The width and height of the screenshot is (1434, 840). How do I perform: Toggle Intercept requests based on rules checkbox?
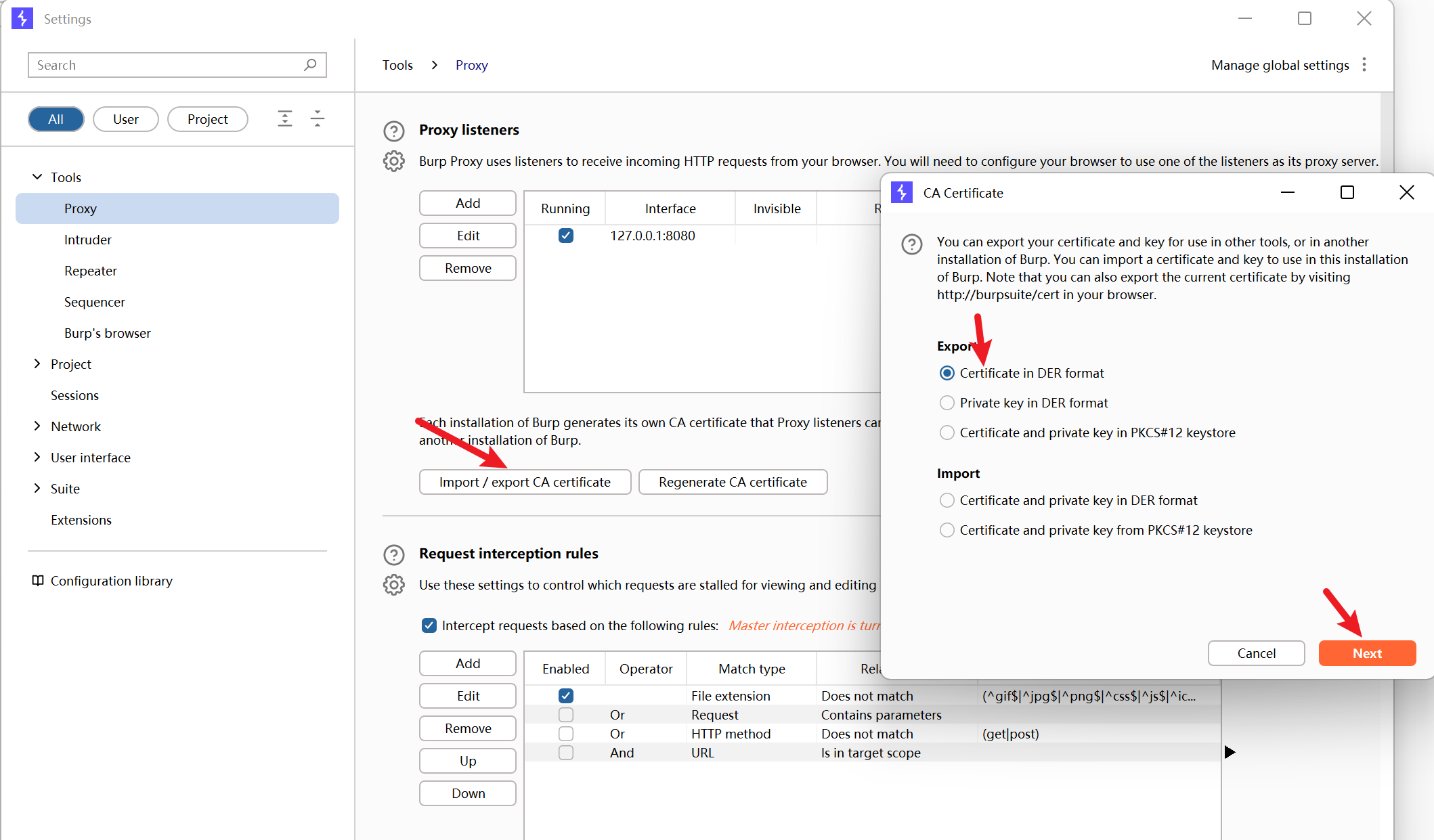tap(429, 625)
